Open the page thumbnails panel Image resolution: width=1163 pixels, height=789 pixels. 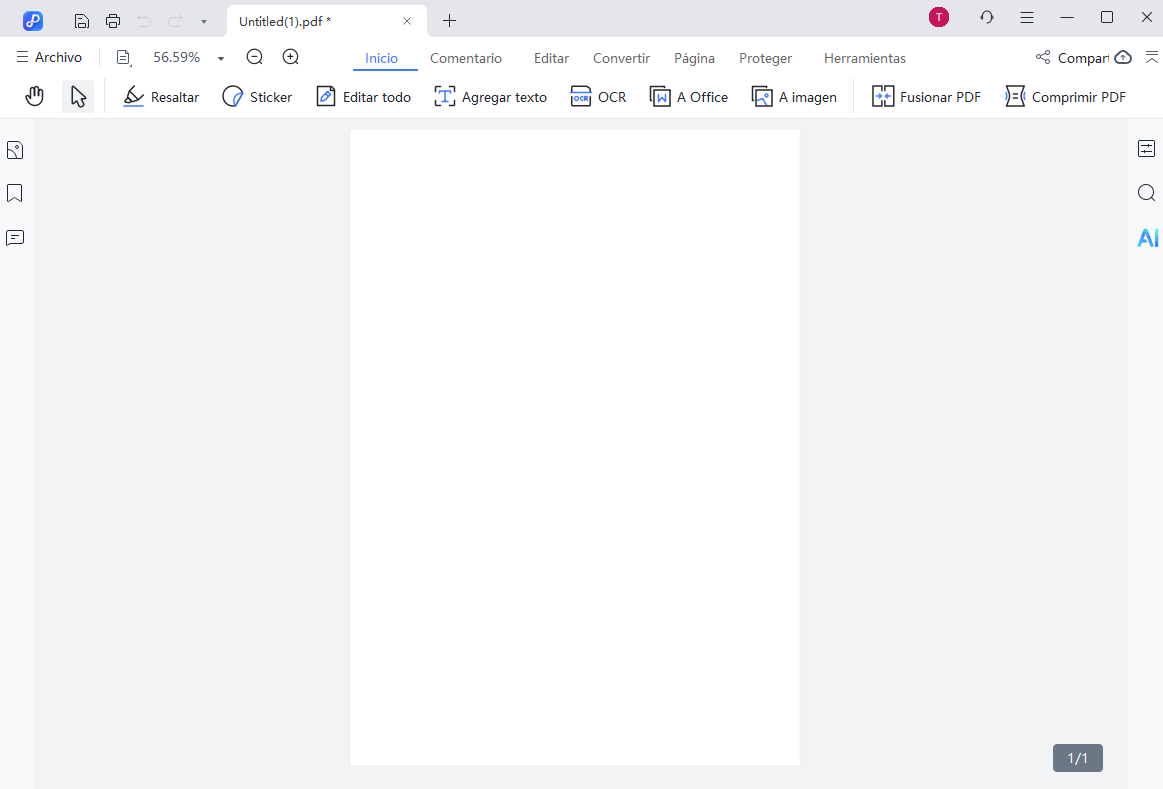[x=14, y=149]
